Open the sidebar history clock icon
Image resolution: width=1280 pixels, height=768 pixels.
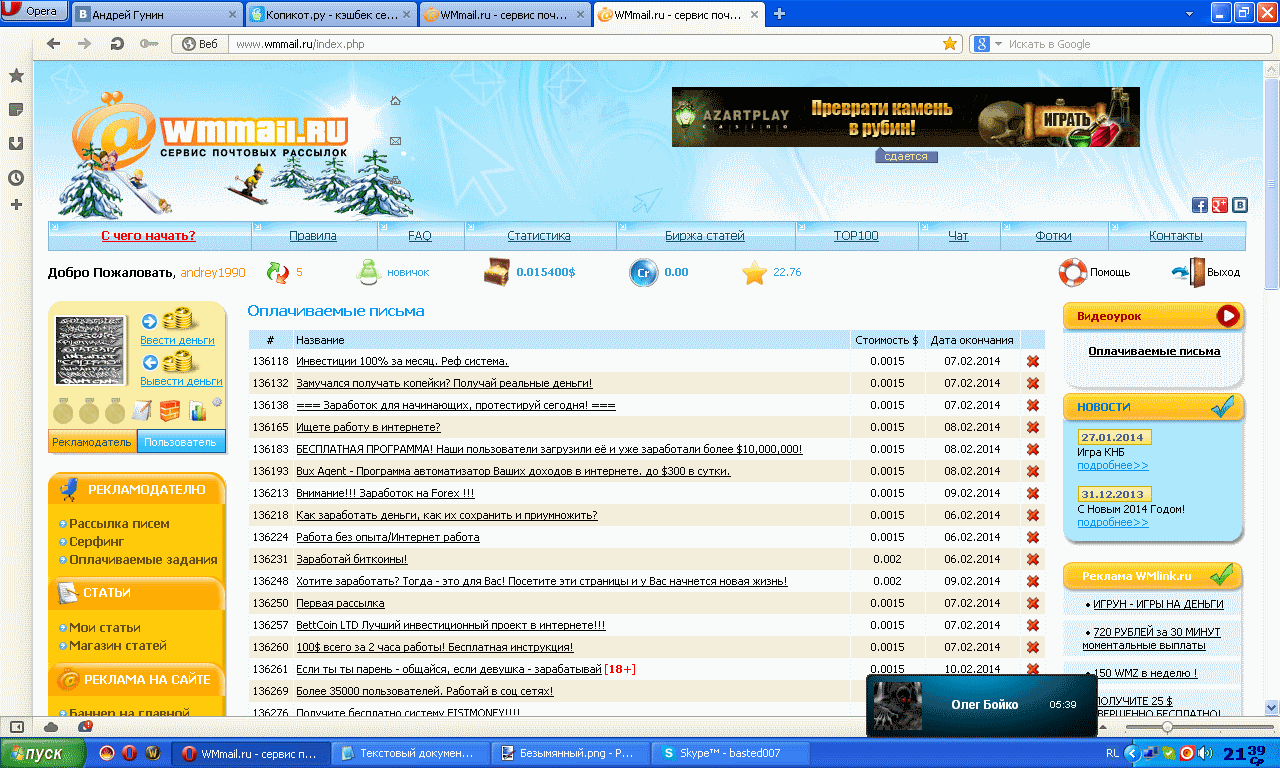click(16, 177)
